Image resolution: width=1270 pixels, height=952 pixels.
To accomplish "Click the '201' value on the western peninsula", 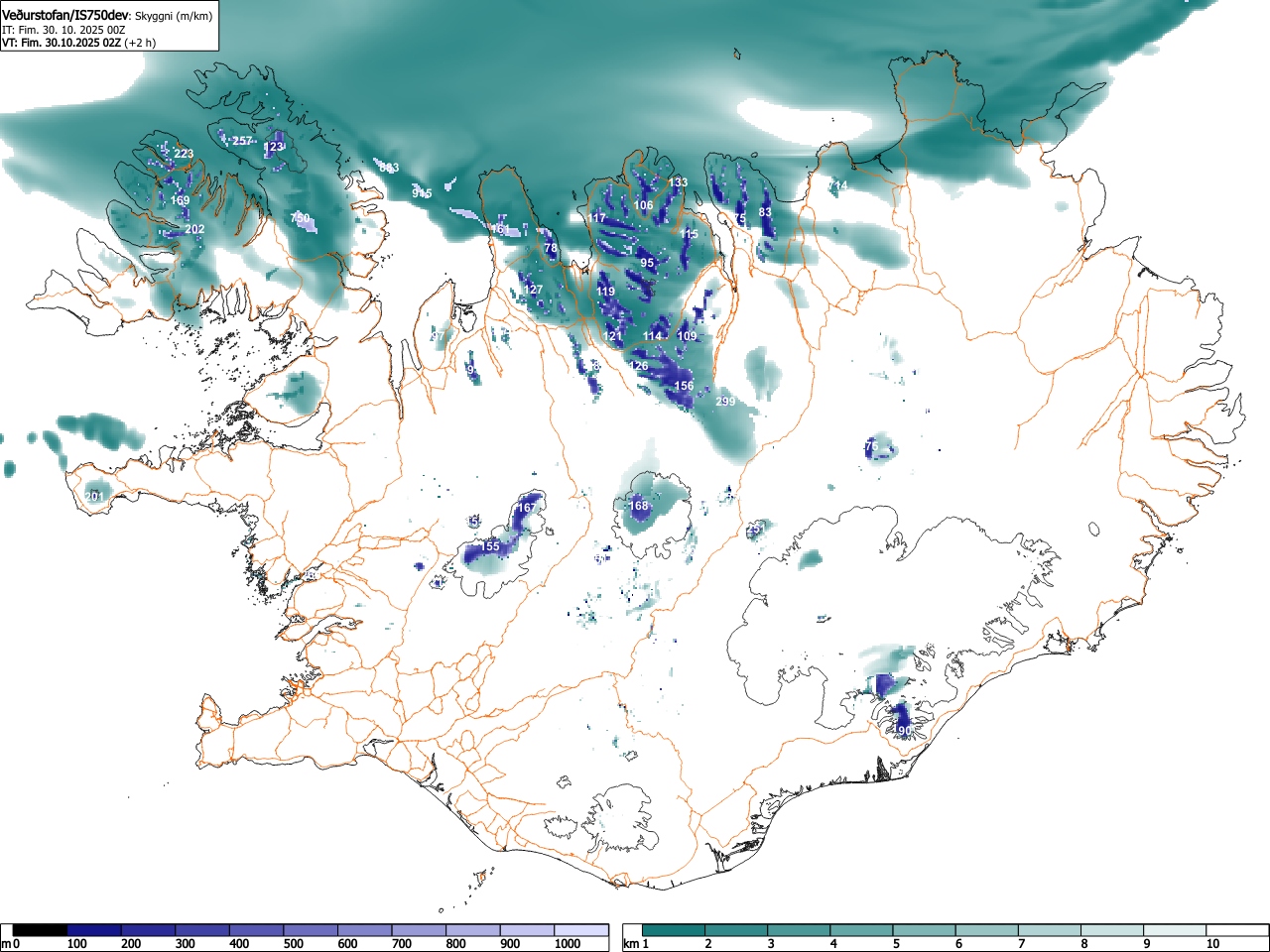I will [x=94, y=496].
